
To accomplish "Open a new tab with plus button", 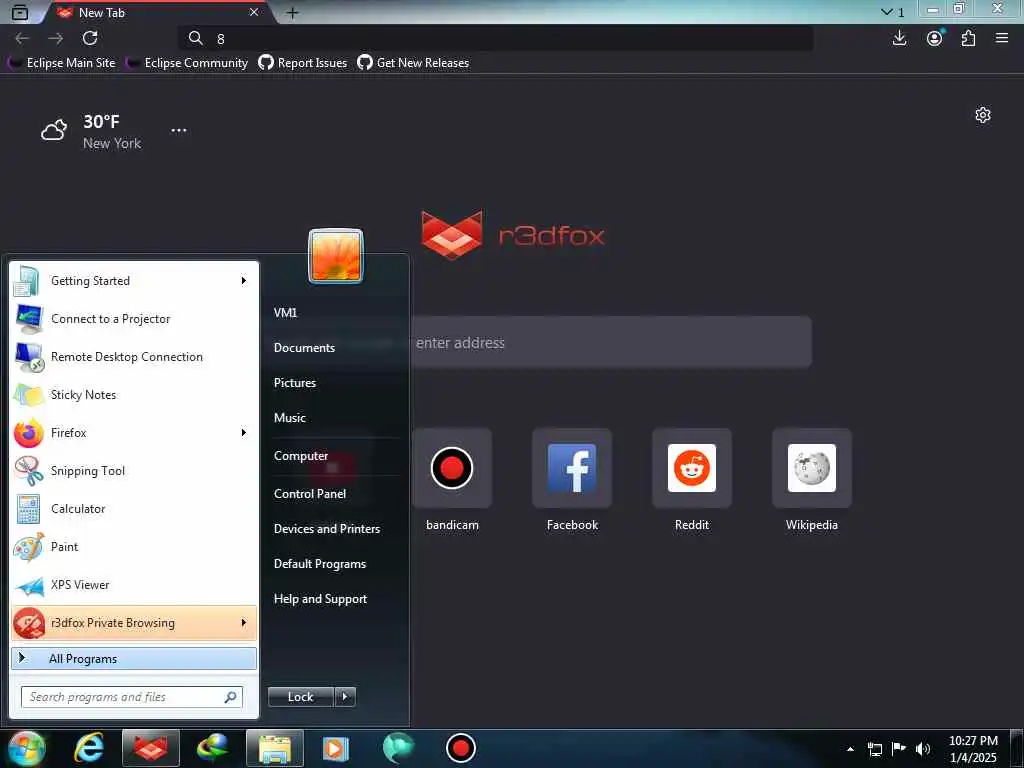I will point(293,12).
